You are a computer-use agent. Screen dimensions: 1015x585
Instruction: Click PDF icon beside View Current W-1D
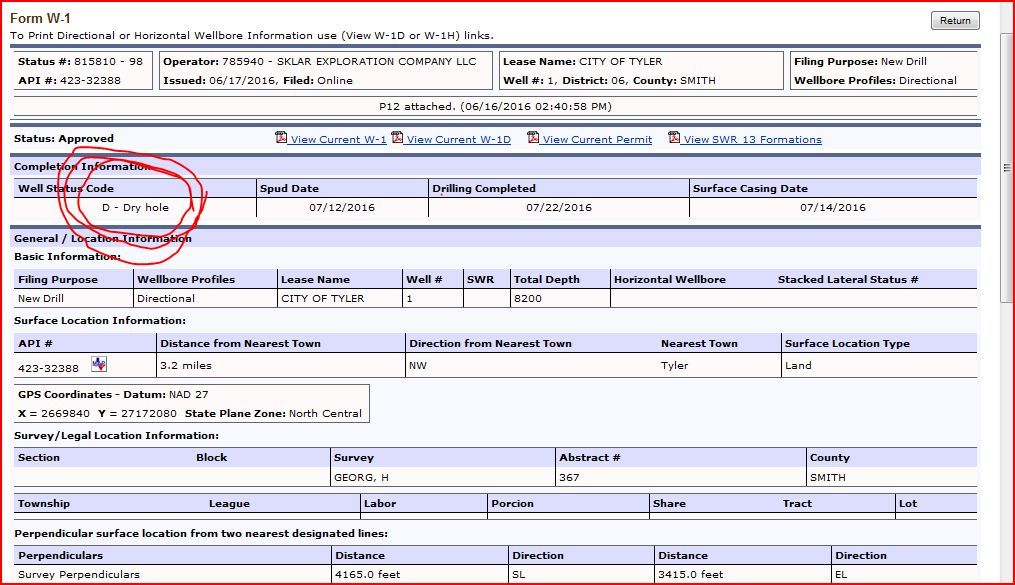coord(397,137)
